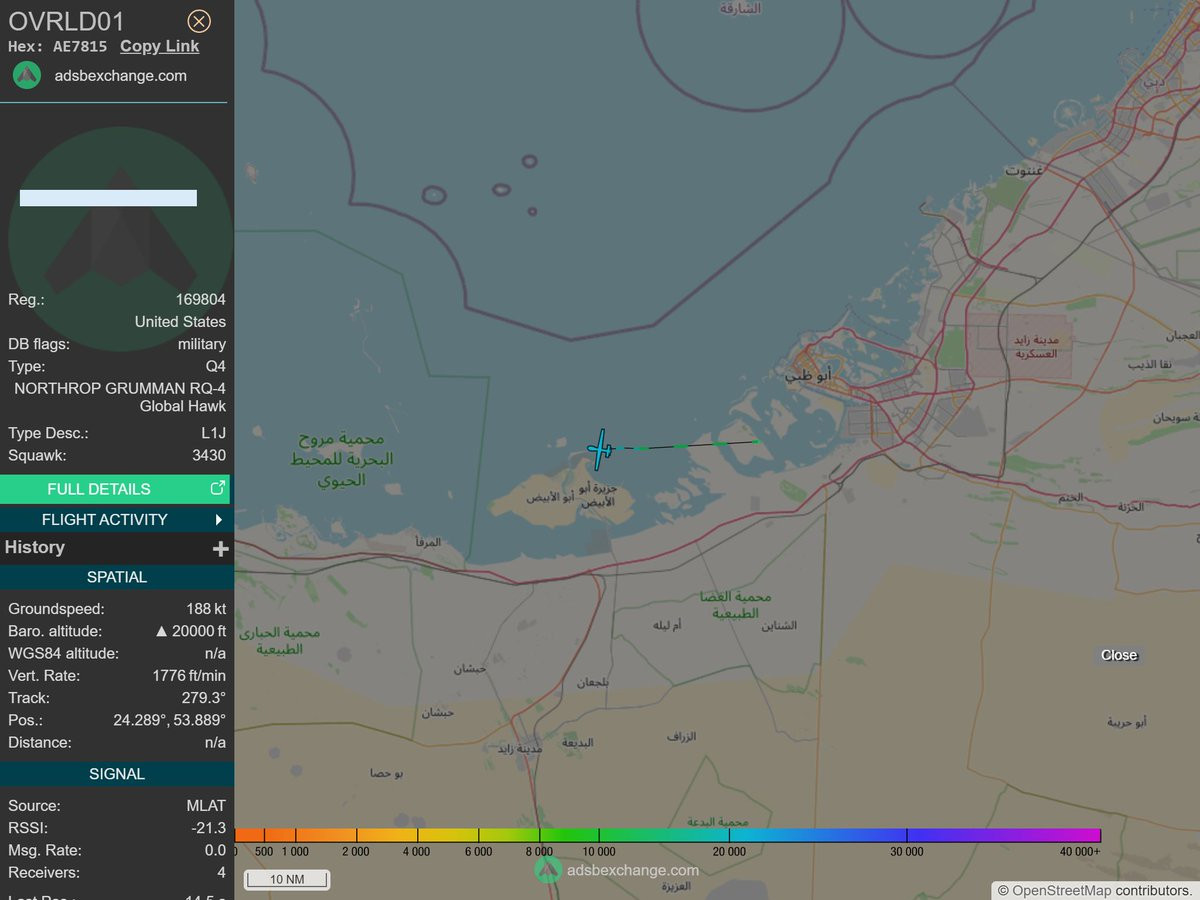Click the Copy Link text
Screen dimensions: 1200x900
[x=160, y=46]
